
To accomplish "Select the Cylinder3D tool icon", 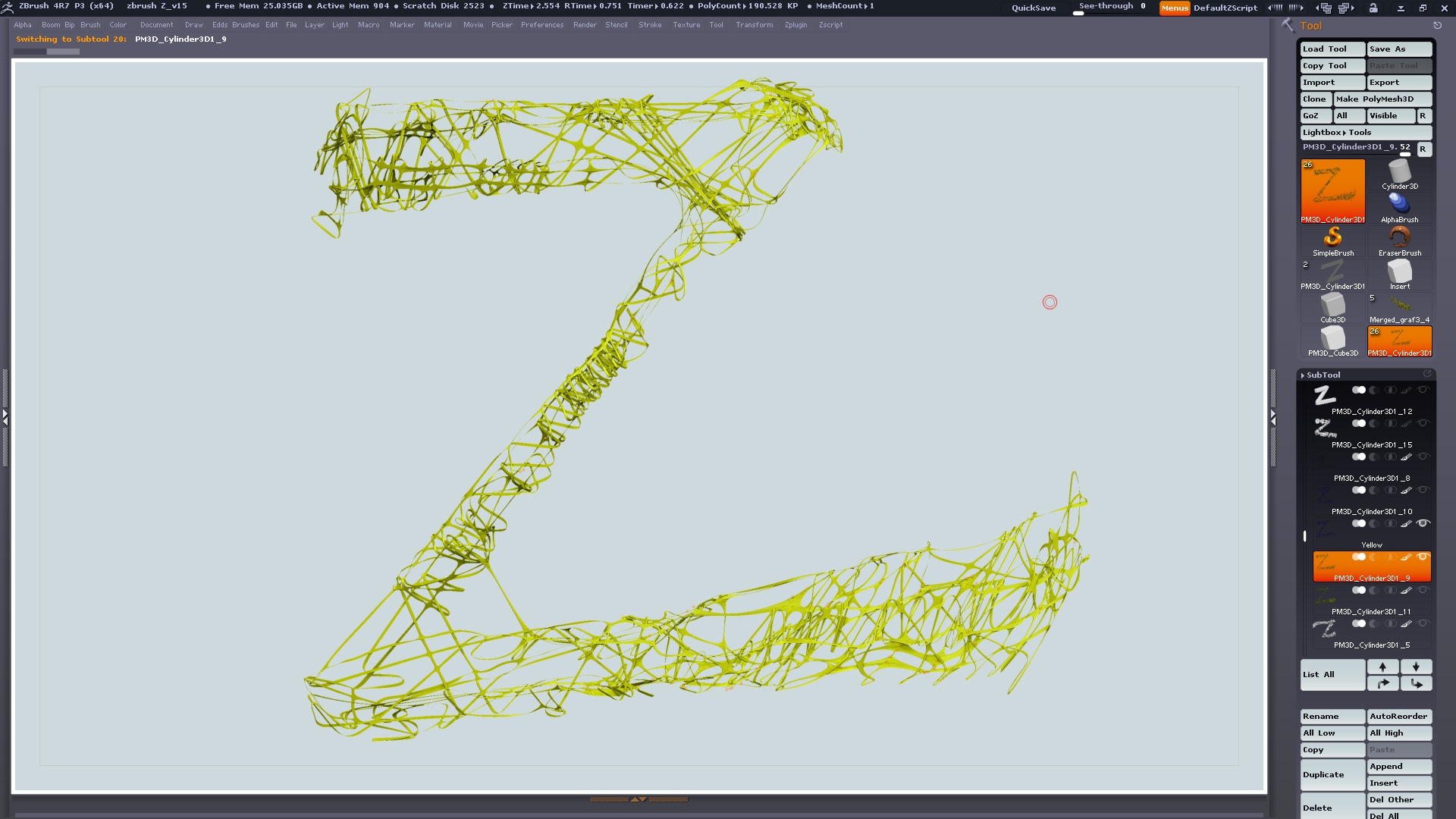I will point(1399,174).
